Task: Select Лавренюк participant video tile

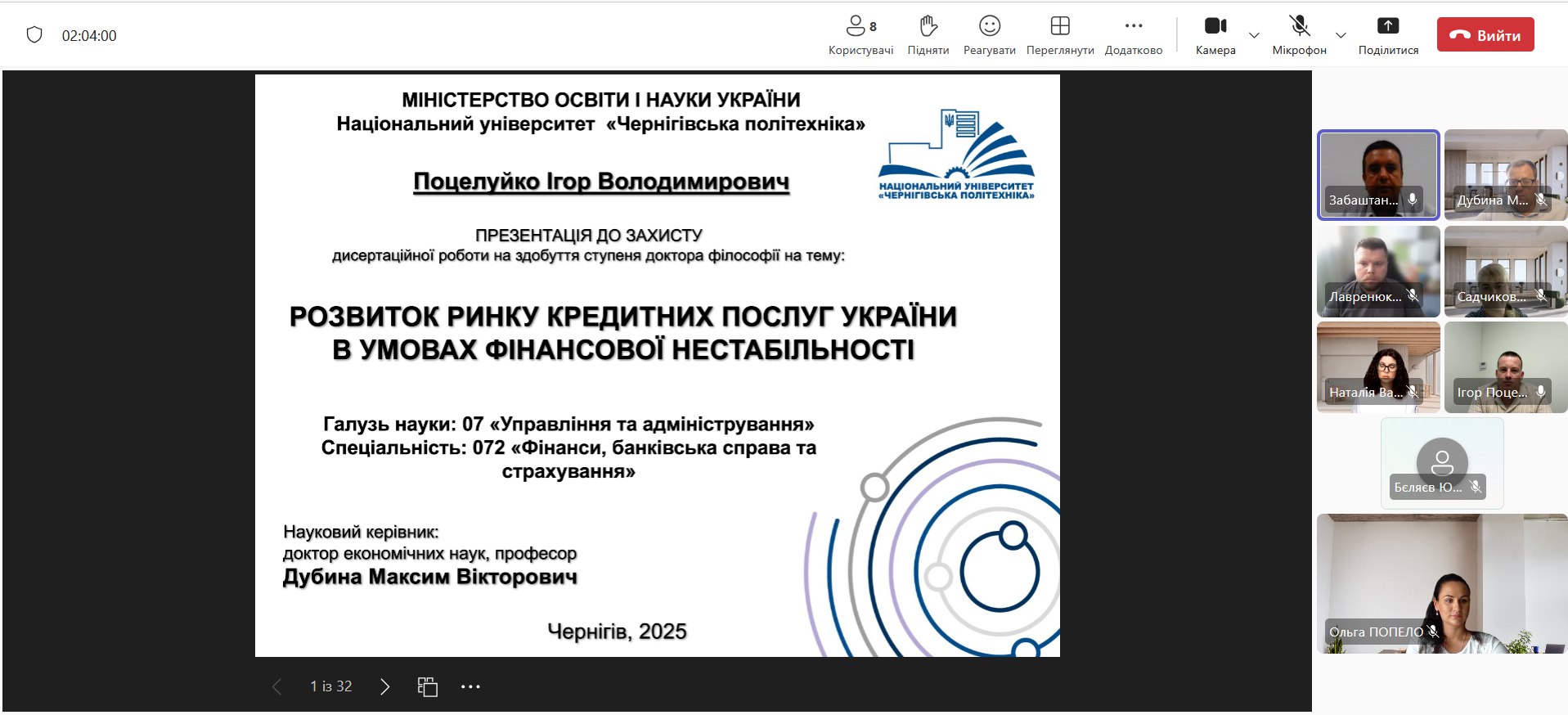Action: (x=1378, y=271)
